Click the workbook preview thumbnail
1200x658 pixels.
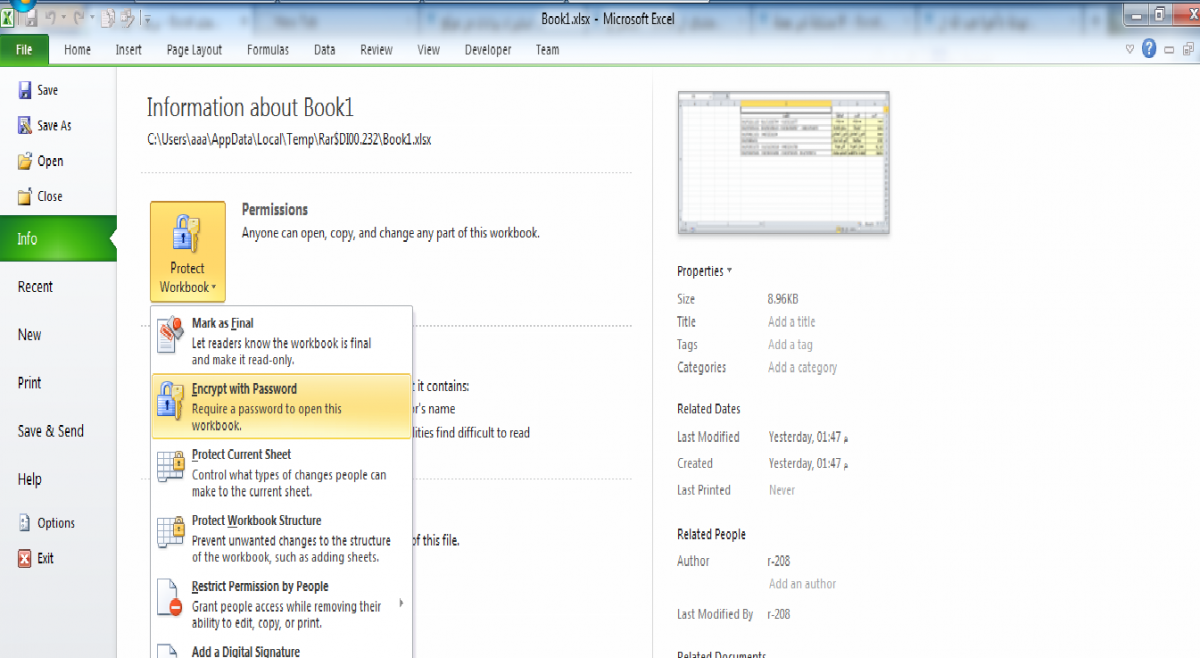pos(783,163)
